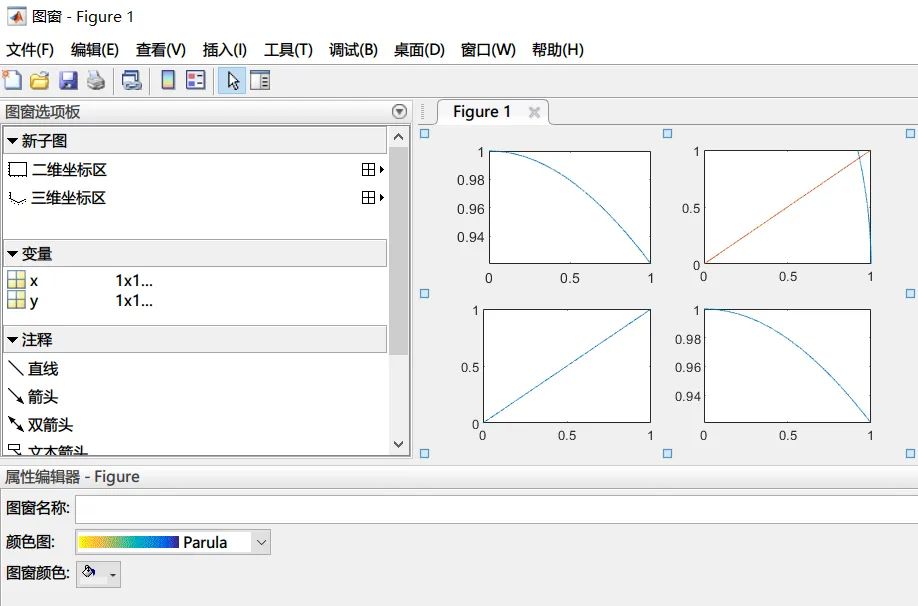
Task: Insert a legend via the toolbar icon
Action: click(x=196, y=80)
